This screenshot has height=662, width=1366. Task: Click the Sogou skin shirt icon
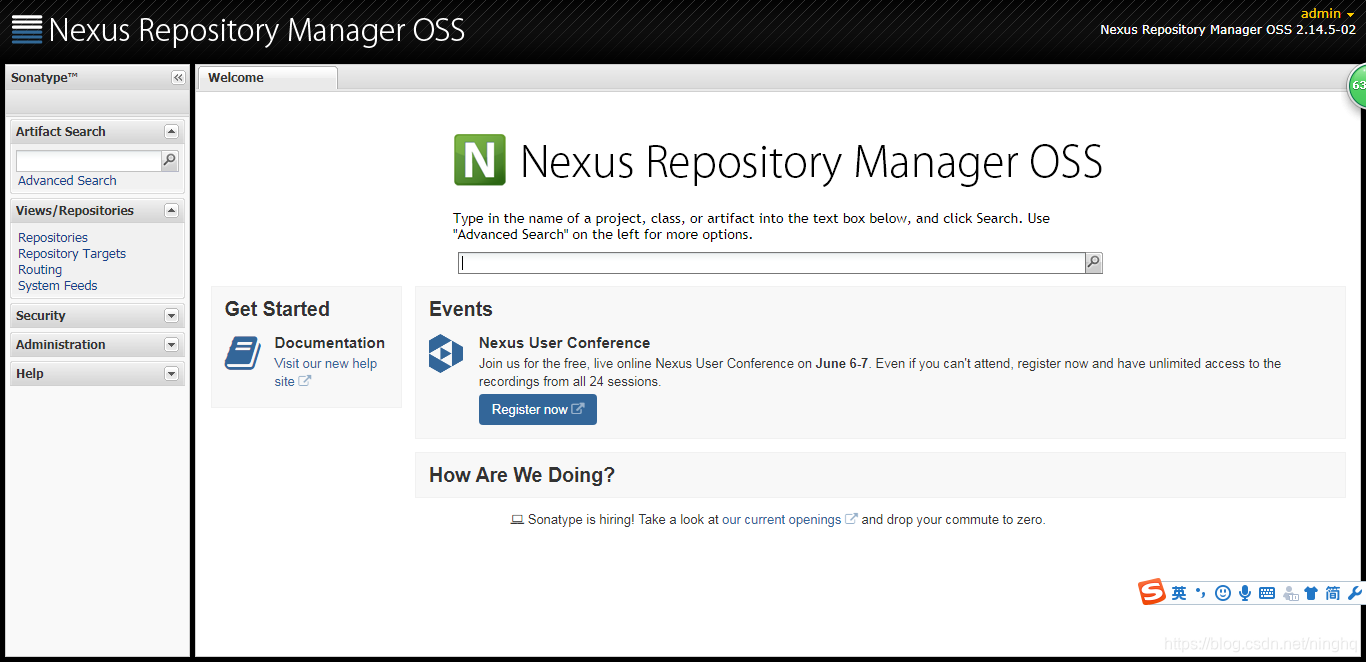(1311, 593)
